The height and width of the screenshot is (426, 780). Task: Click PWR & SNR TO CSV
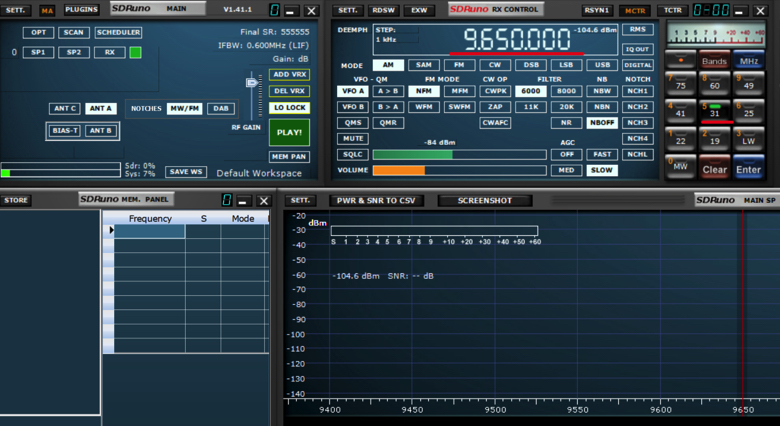tap(376, 201)
